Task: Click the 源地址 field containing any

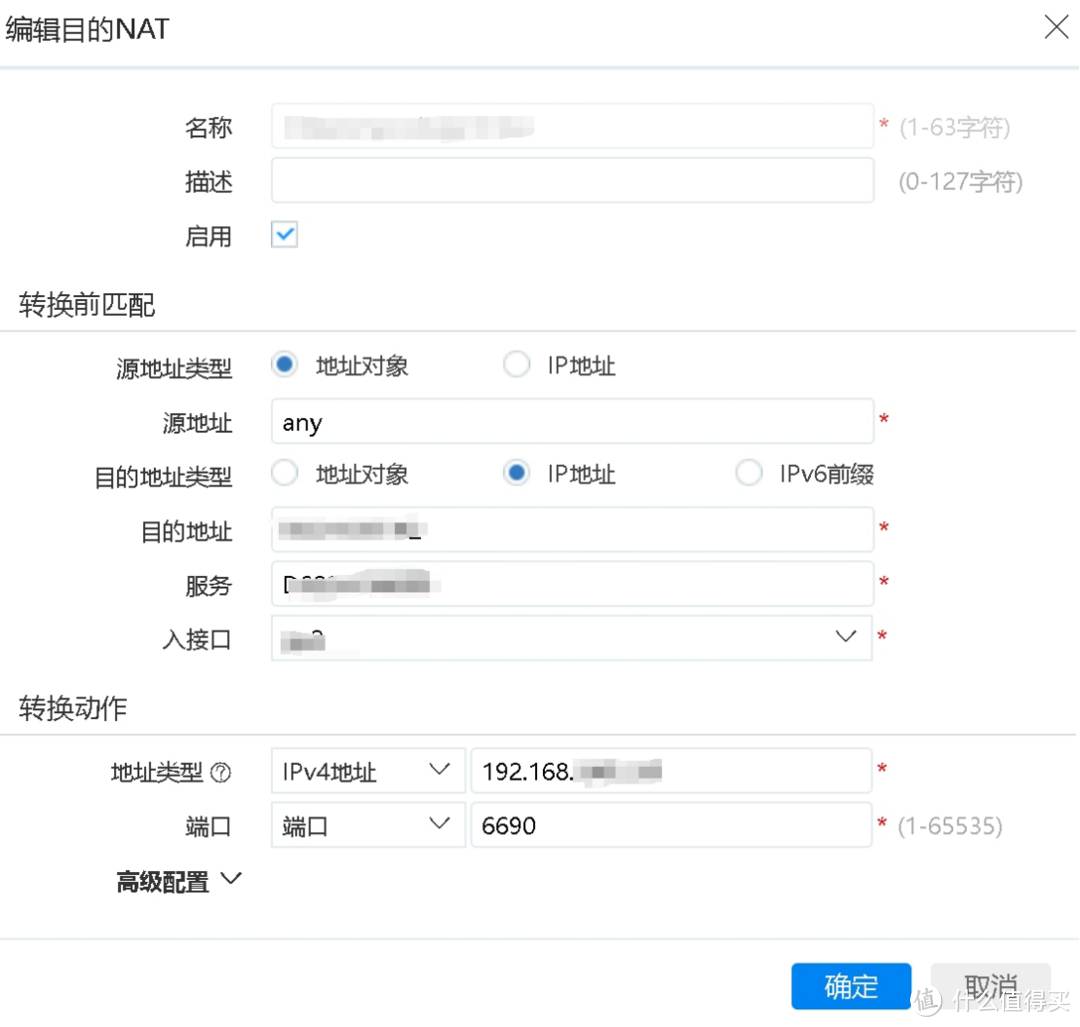Action: [572, 421]
